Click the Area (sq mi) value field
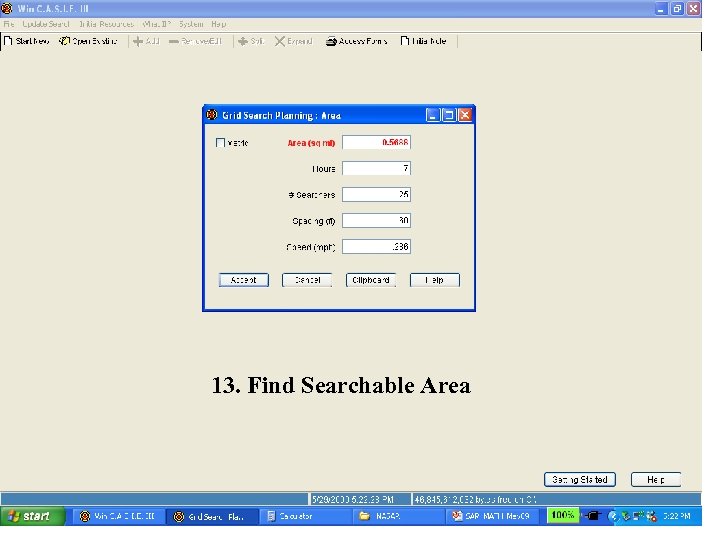 coord(377,142)
